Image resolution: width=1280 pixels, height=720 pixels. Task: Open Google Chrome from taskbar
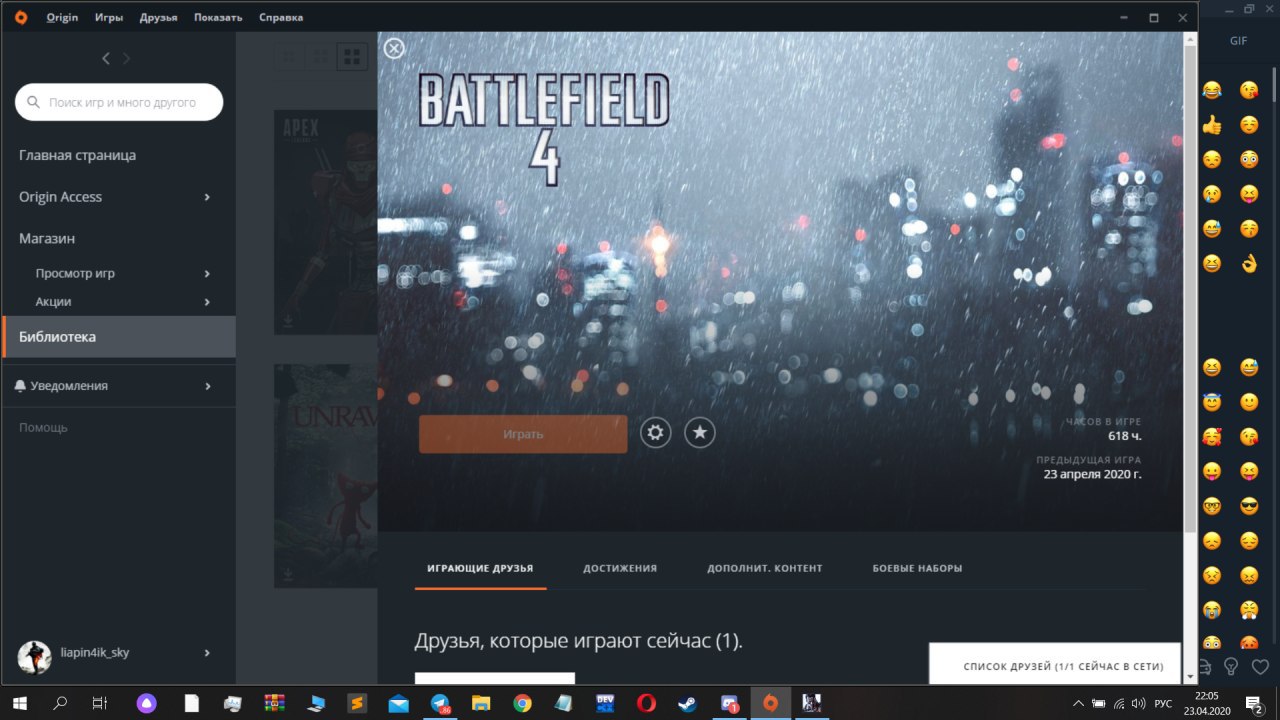pos(522,703)
